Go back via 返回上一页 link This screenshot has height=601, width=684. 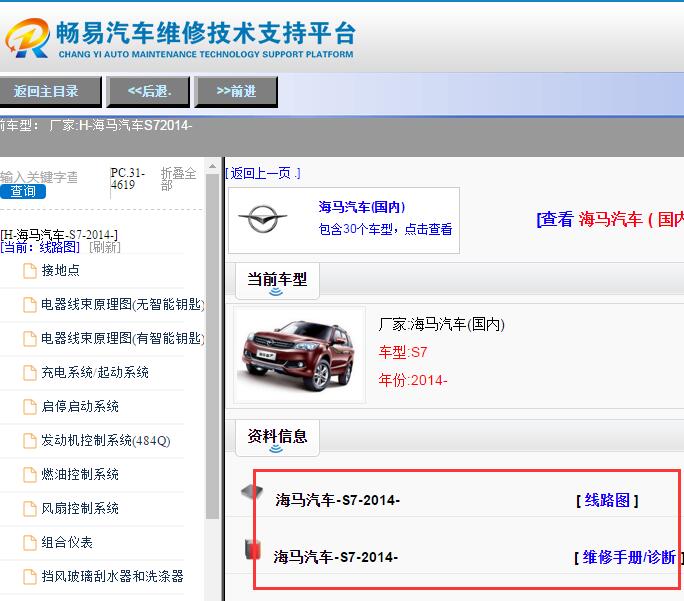coord(263,174)
